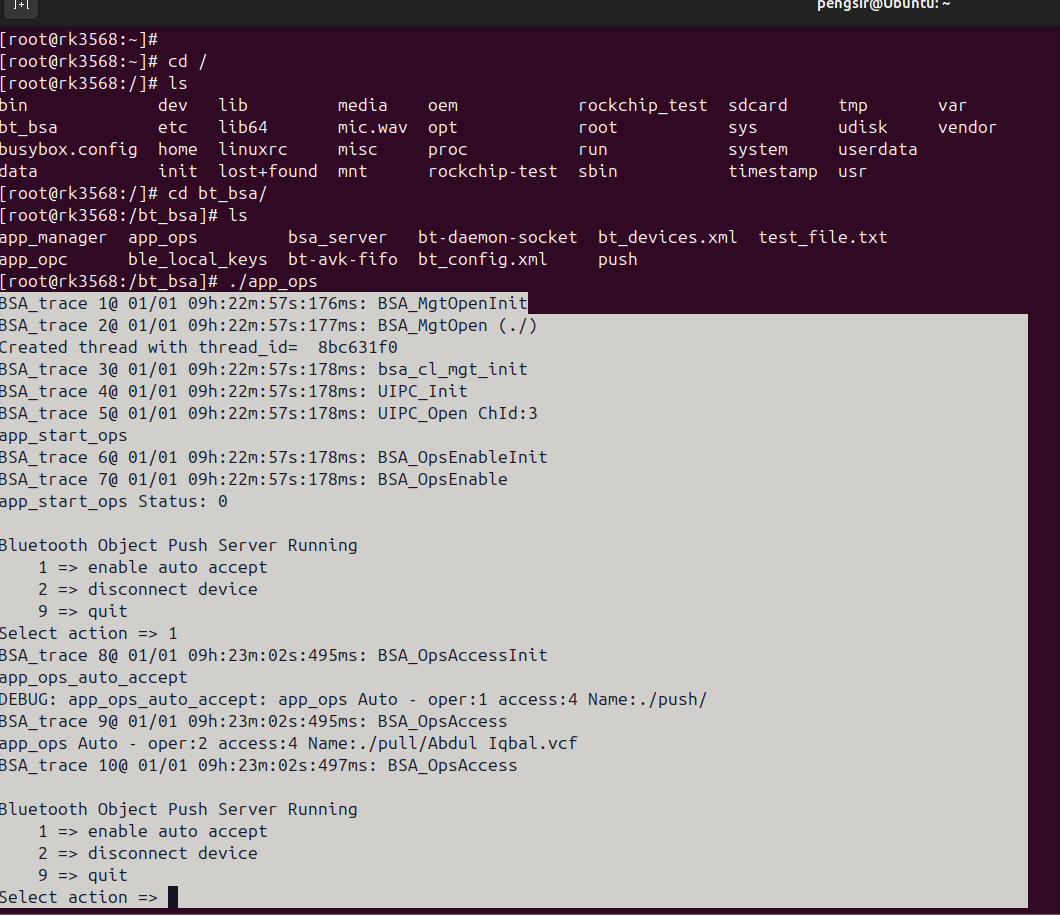This screenshot has width=1060, height=915.
Task: Click the 'BSA_MgtOpenInit' trace text
Action: (x=452, y=303)
